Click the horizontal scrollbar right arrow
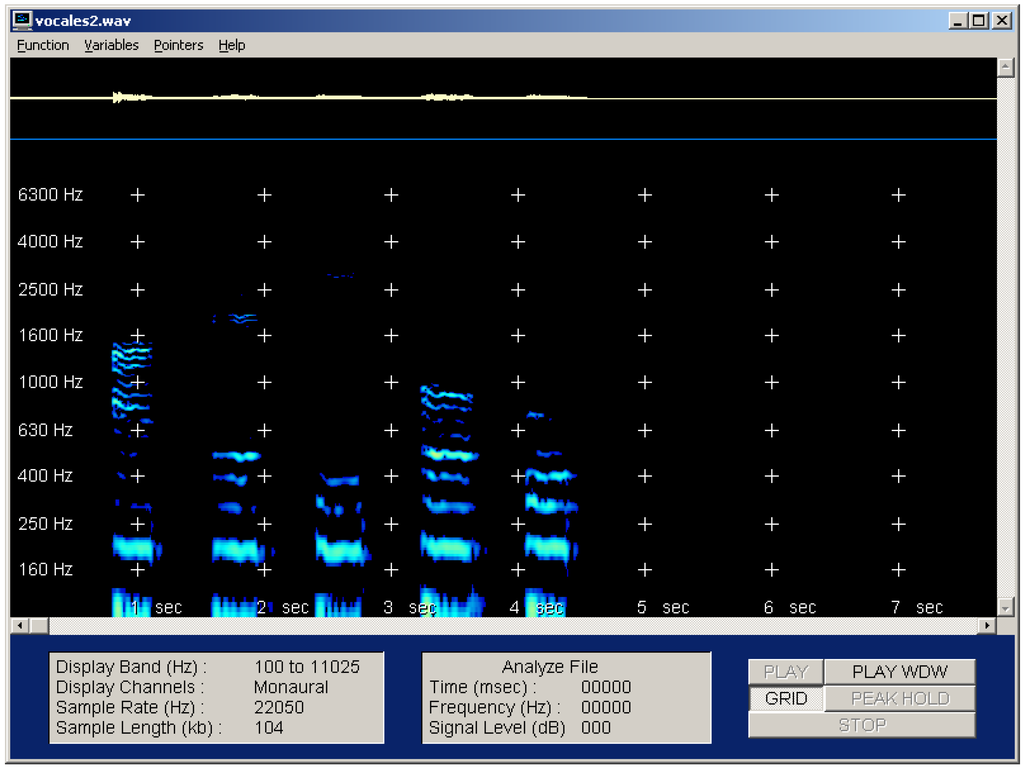 coord(985,624)
